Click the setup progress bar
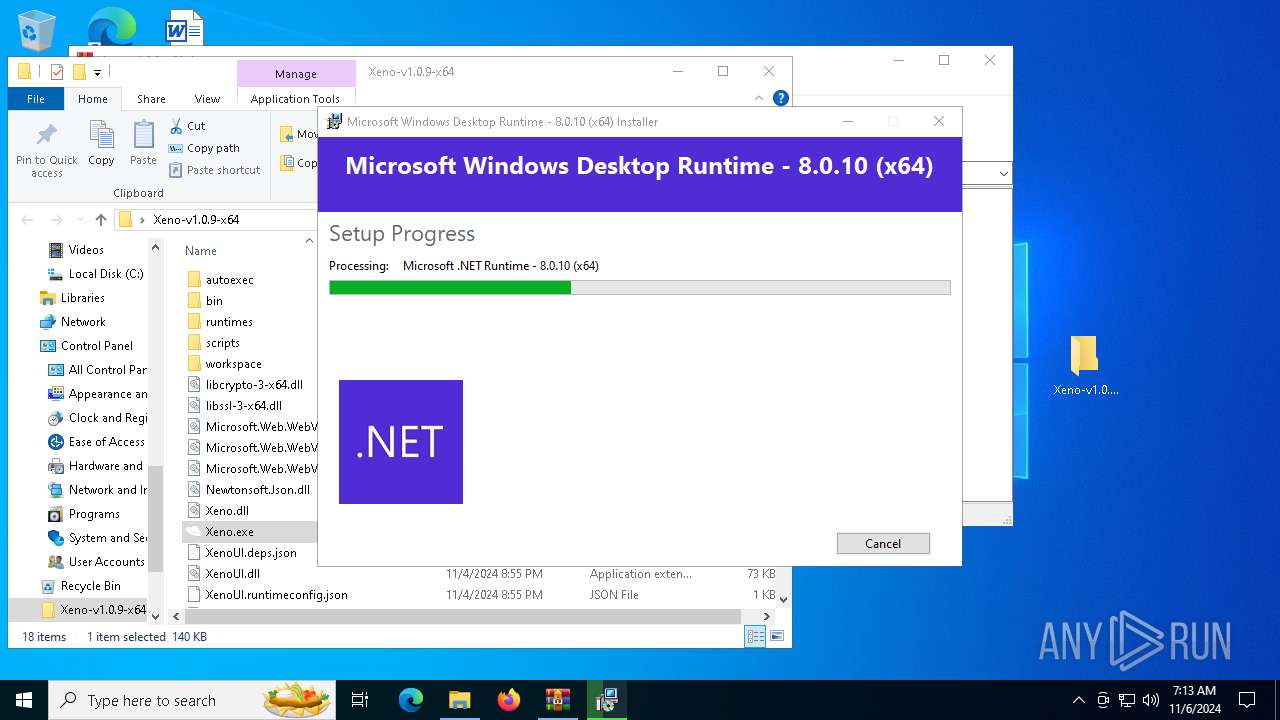 (x=639, y=287)
